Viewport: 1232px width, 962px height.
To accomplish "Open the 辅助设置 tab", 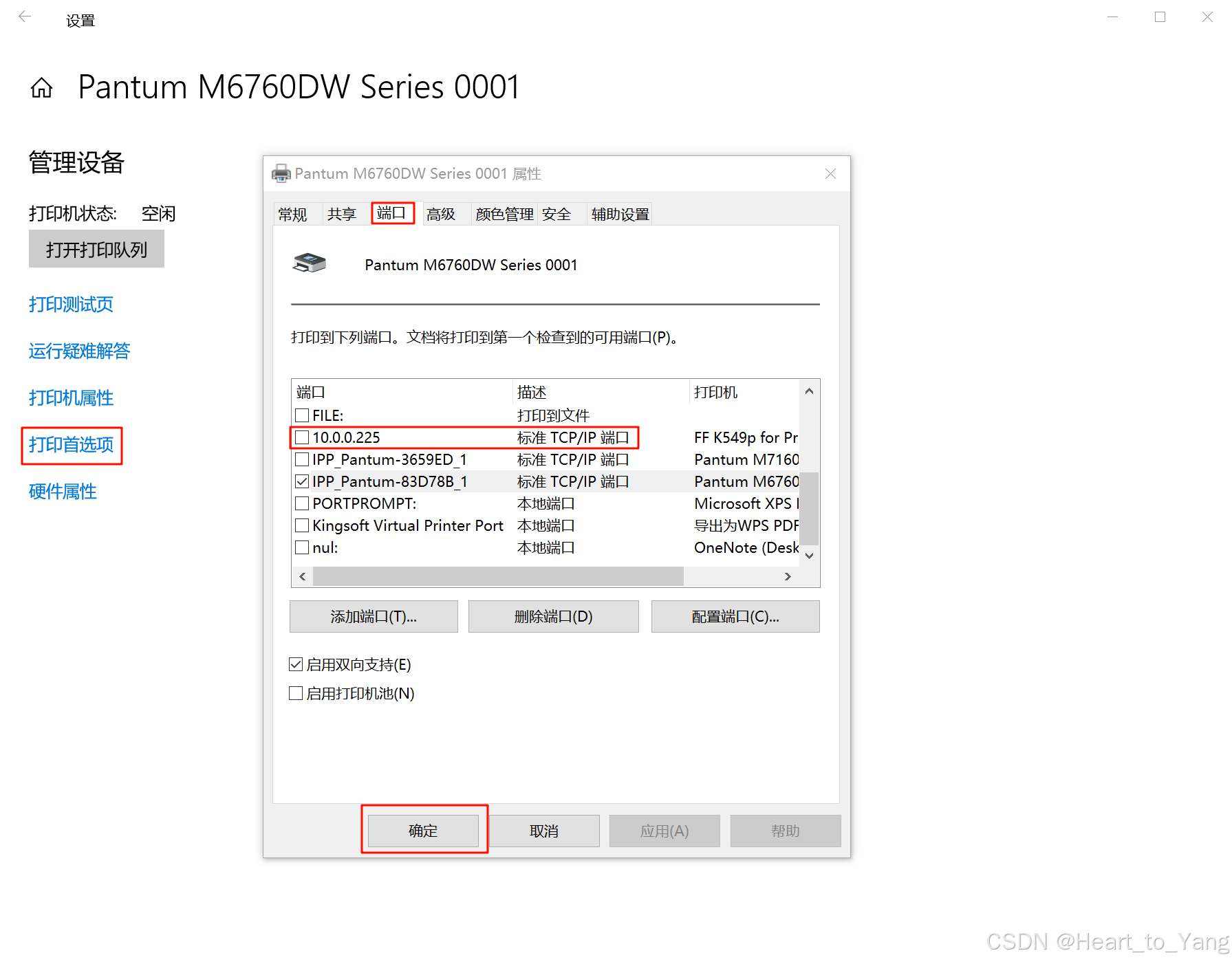I will coord(620,215).
